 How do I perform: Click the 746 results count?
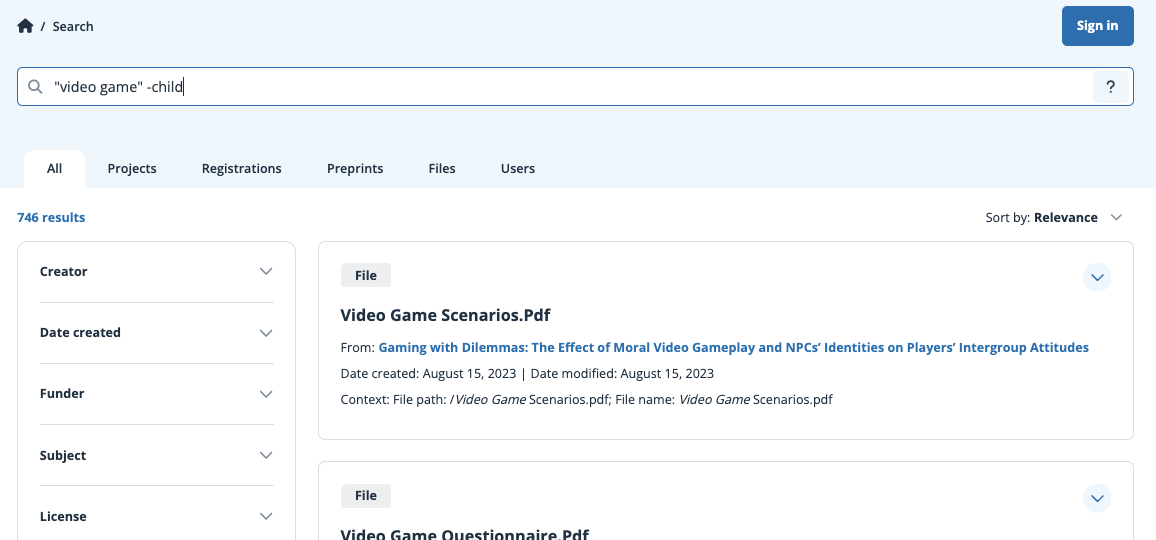pyautogui.click(x=51, y=218)
